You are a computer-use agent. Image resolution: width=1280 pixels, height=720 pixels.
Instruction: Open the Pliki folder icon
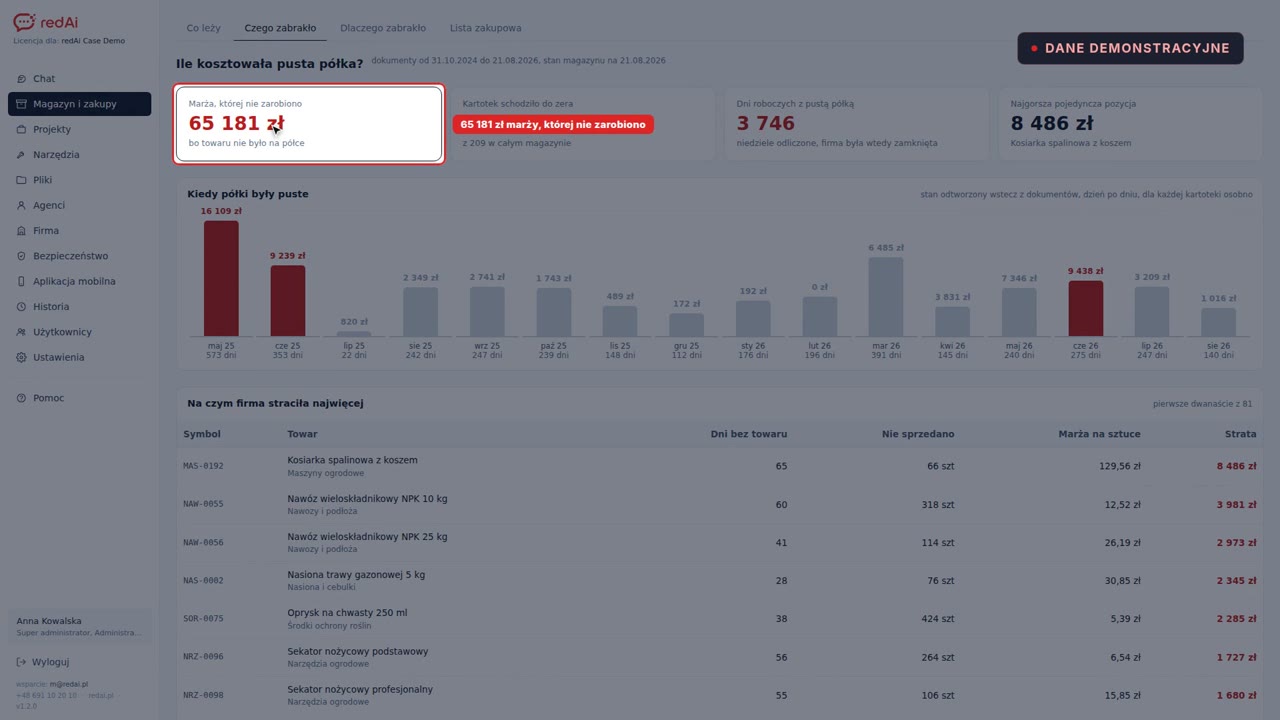[22, 180]
